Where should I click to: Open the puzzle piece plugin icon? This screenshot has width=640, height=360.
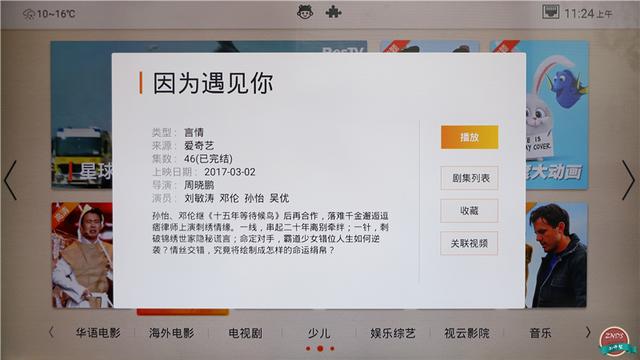click(x=333, y=12)
